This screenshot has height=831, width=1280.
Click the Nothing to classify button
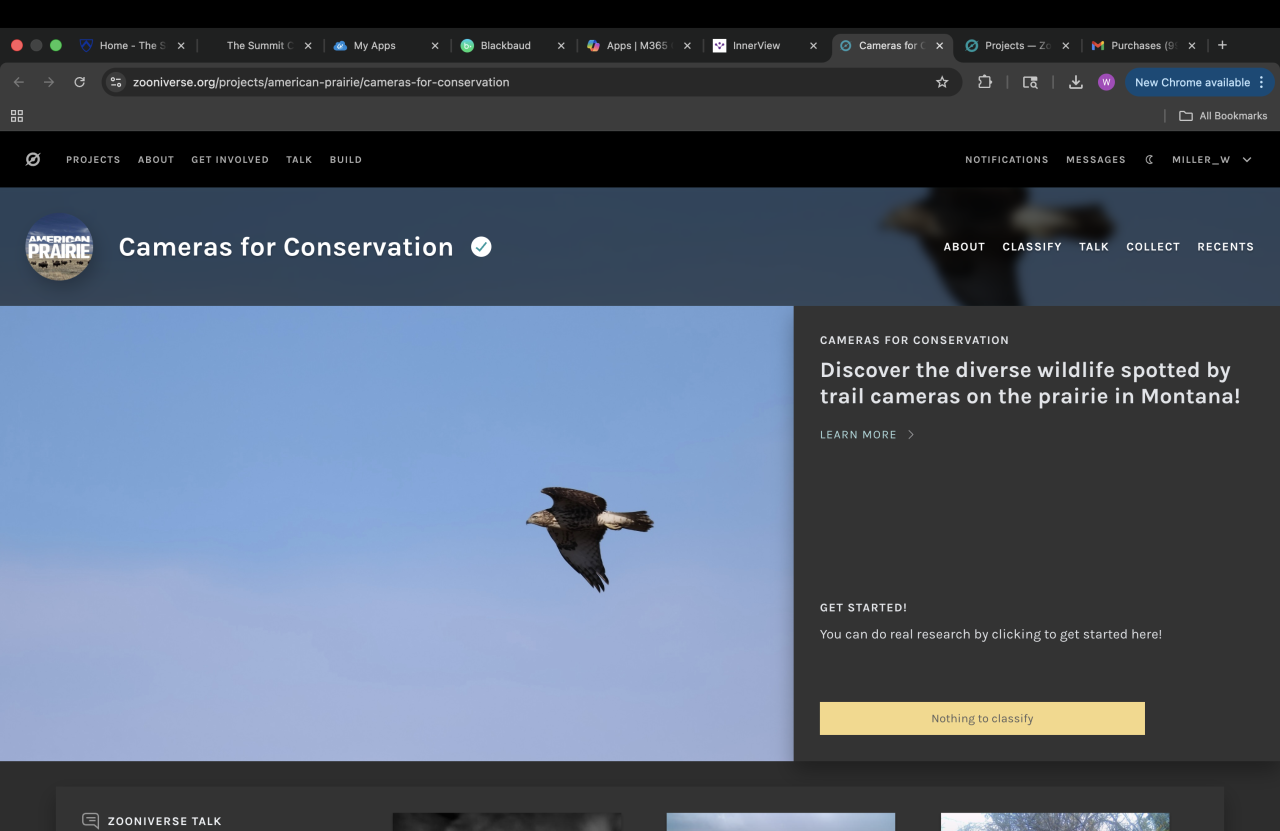coord(982,718)
